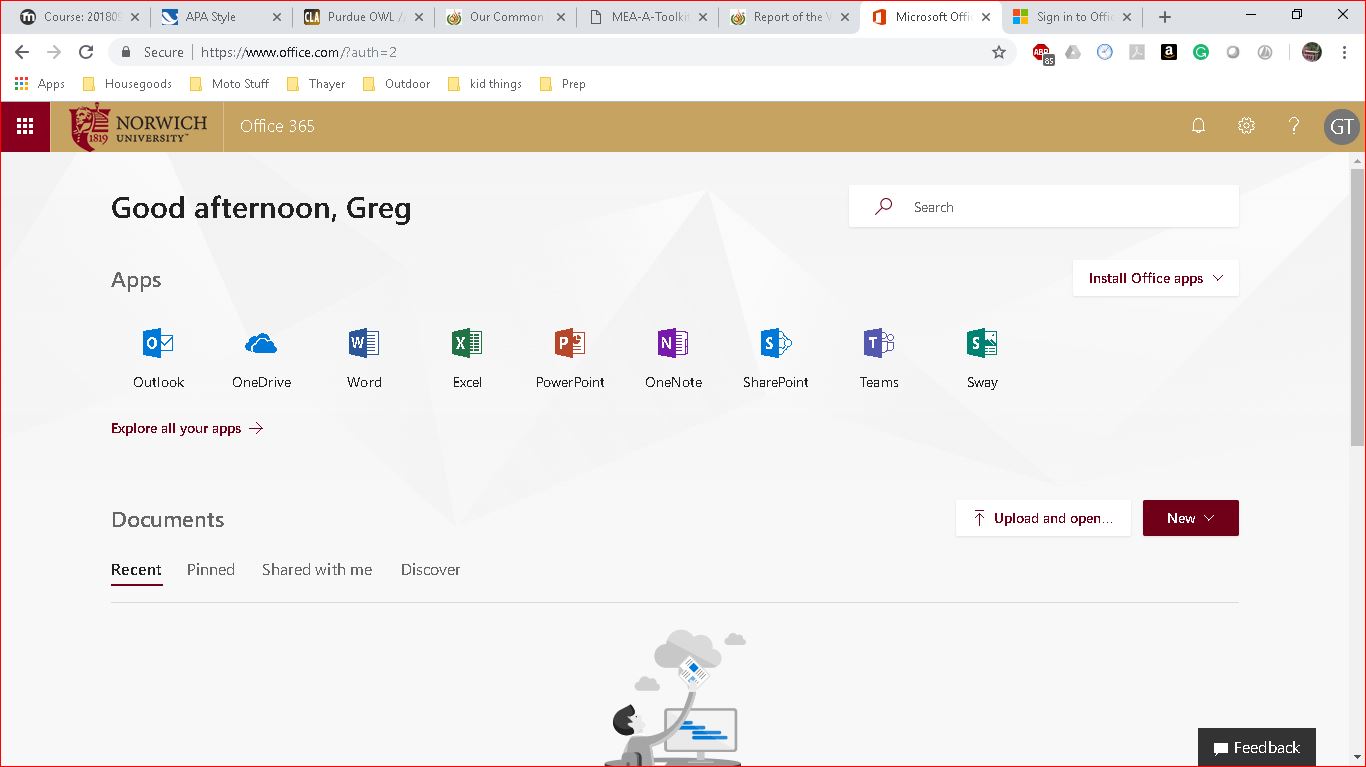The width and height of the screenshot is (1366, 767).
Task: Open the notifications bell
Action: (x=1198, y=126)
